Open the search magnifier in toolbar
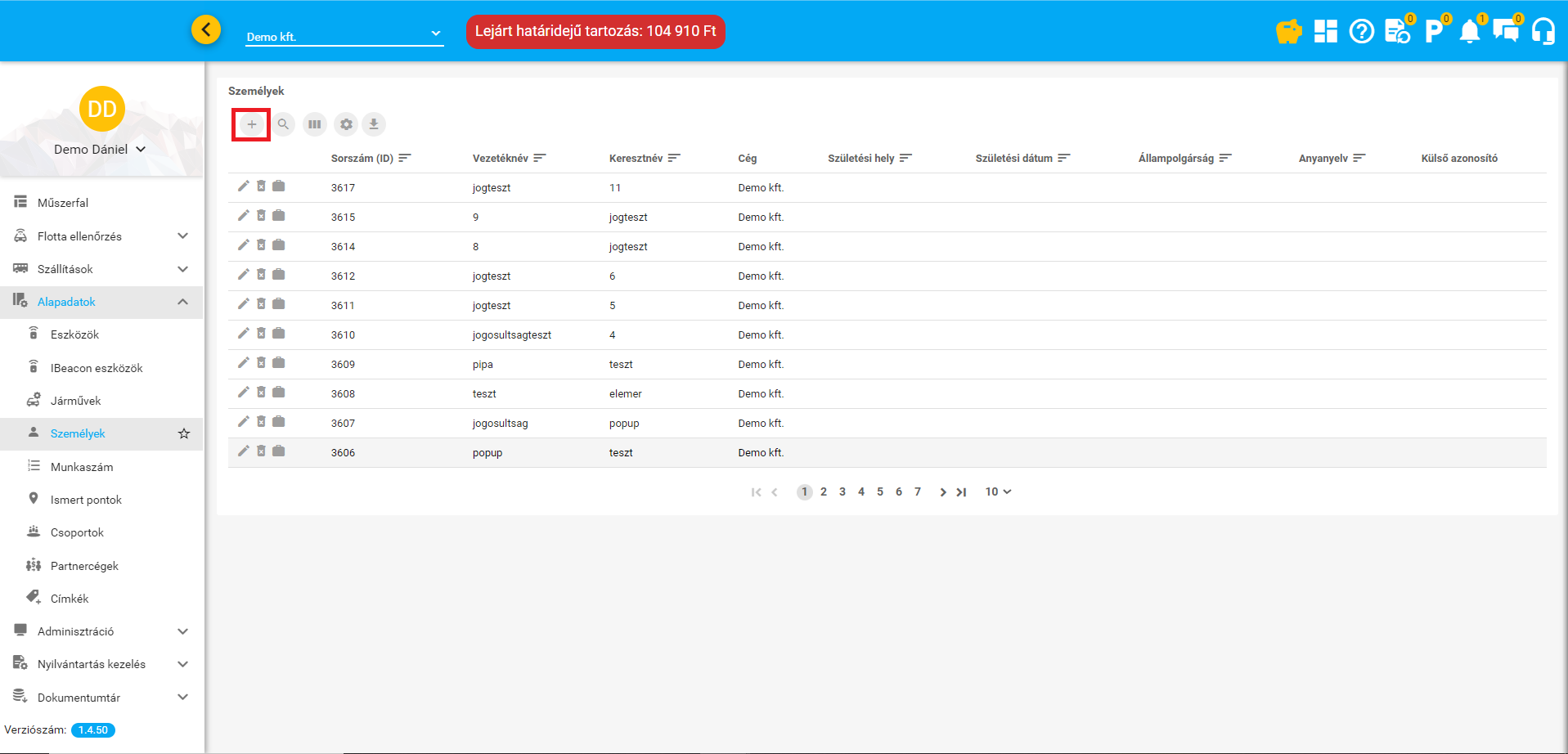 pyautogui.click(x=283, y=124)
